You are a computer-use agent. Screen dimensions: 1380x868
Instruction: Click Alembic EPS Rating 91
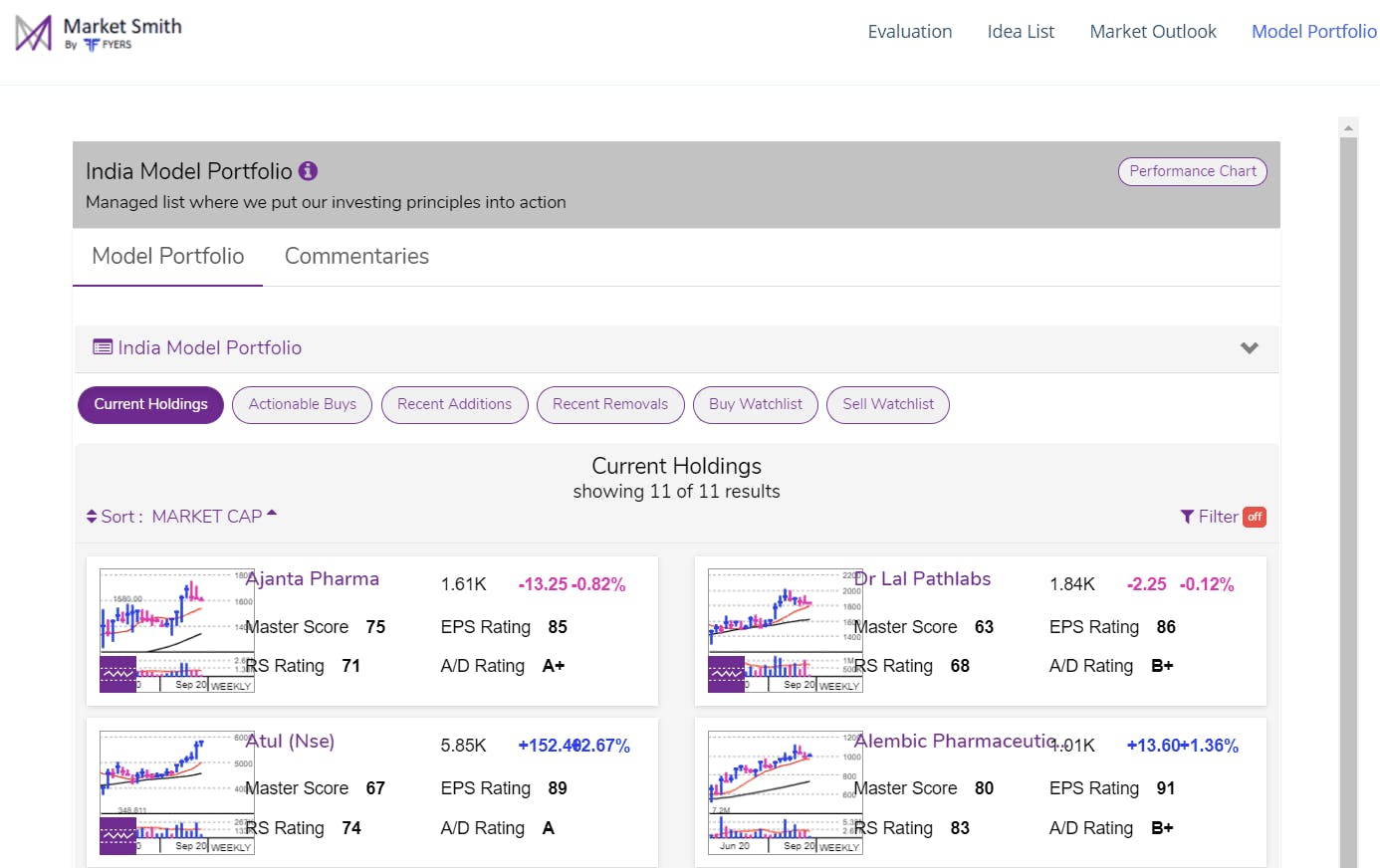point(1166,788)
